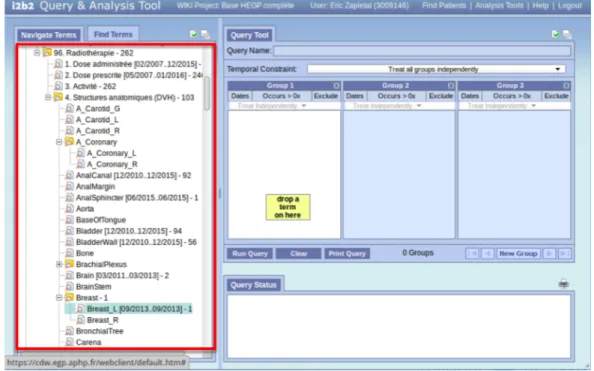Click the window icon beside Query Tool green check

coord(567,34)
